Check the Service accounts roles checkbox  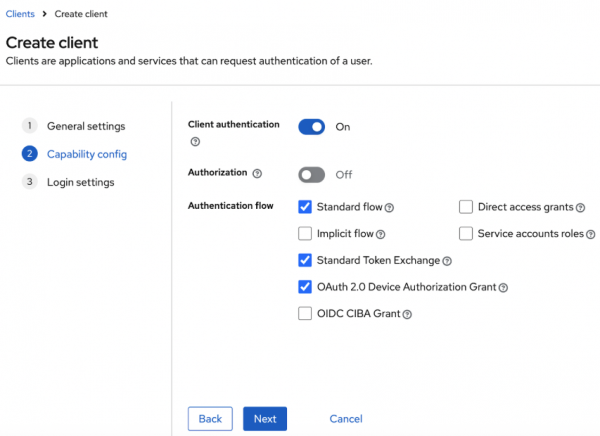point(466,234)
